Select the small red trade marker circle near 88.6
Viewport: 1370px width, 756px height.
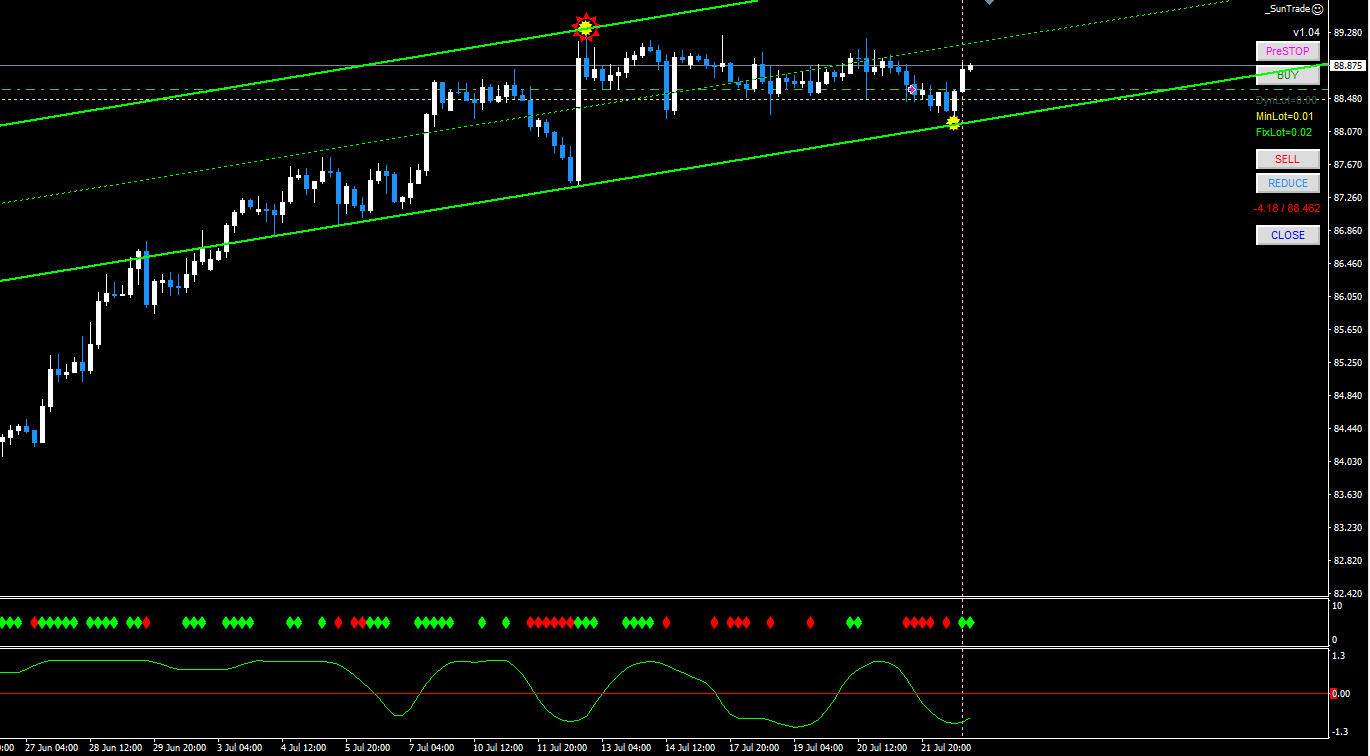pyautogui.click(x=912, y=90)
